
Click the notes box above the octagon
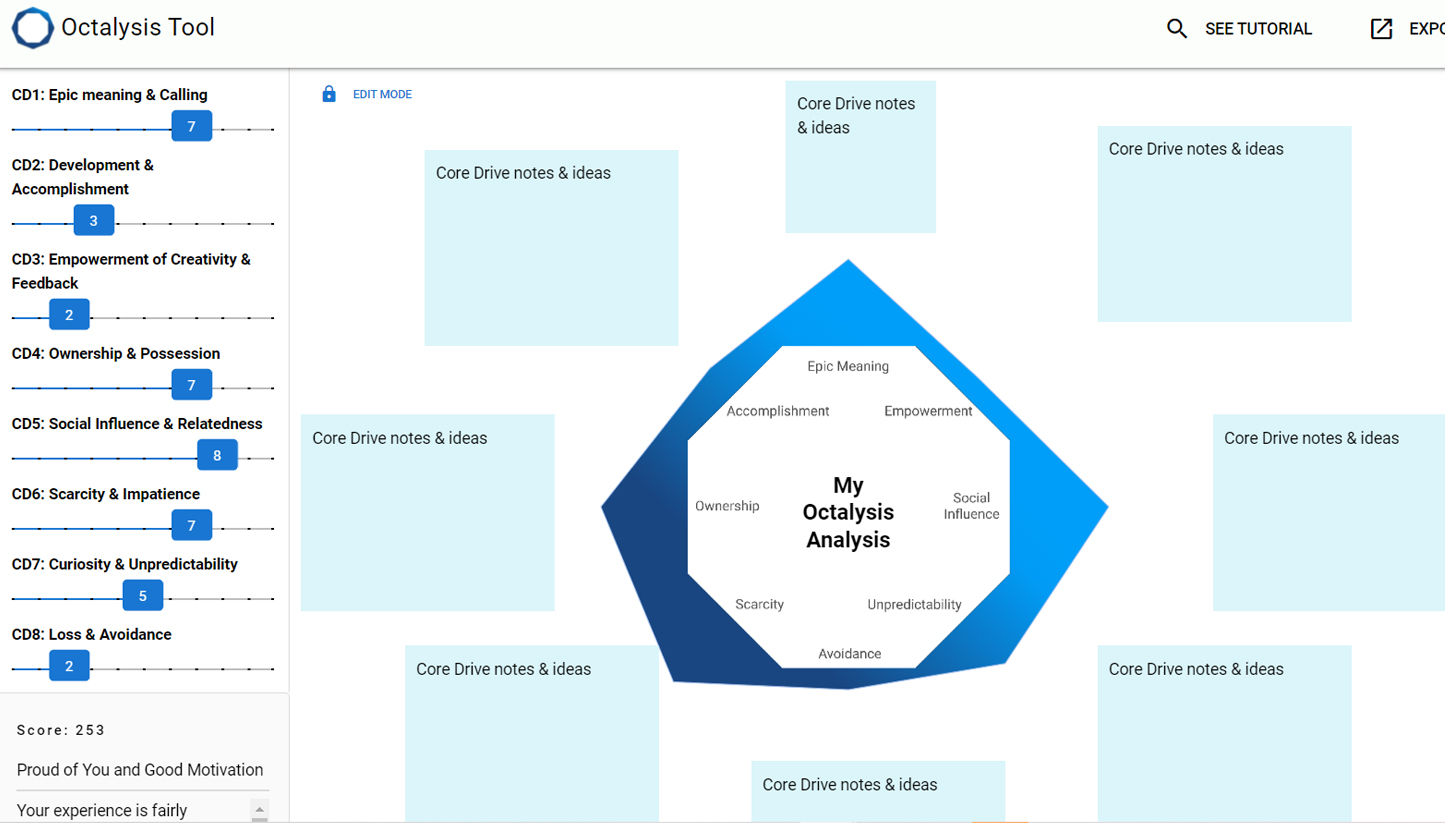[x=860, y=157]
